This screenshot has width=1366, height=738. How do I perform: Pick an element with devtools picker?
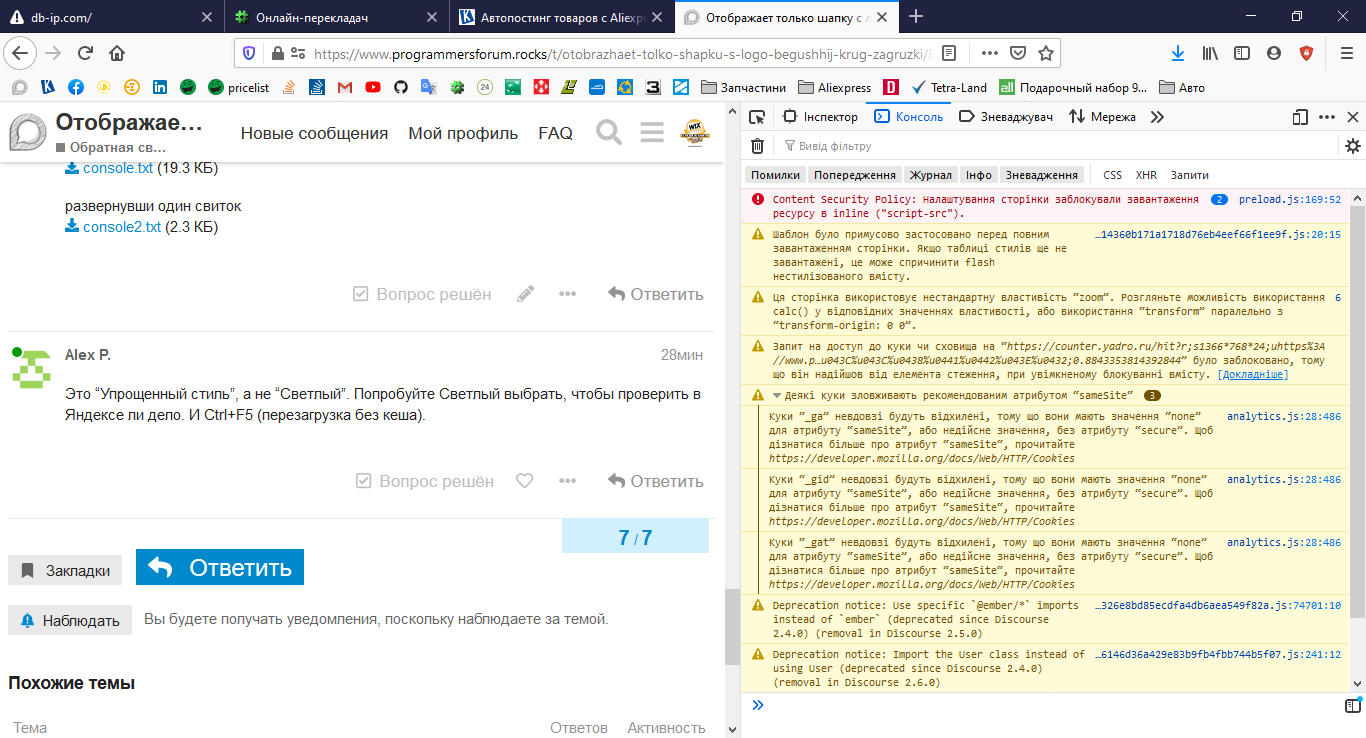coord(757,117)
